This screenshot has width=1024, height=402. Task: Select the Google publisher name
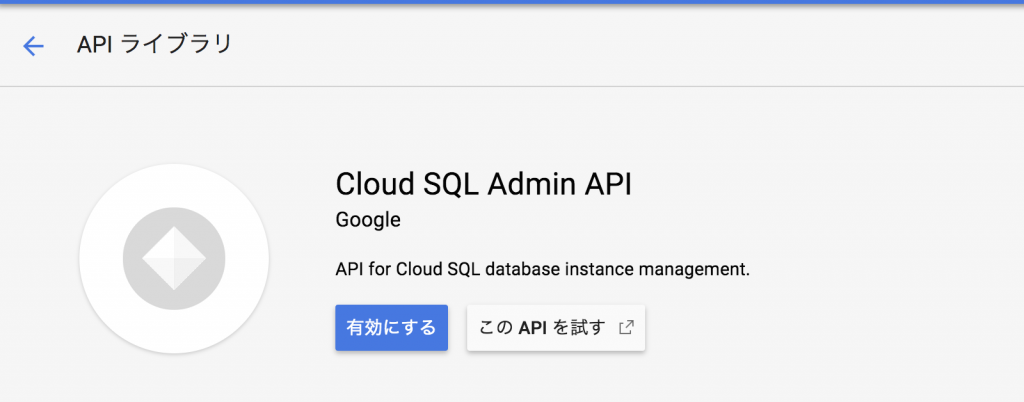pyautogui.click(x=368, y=221)
